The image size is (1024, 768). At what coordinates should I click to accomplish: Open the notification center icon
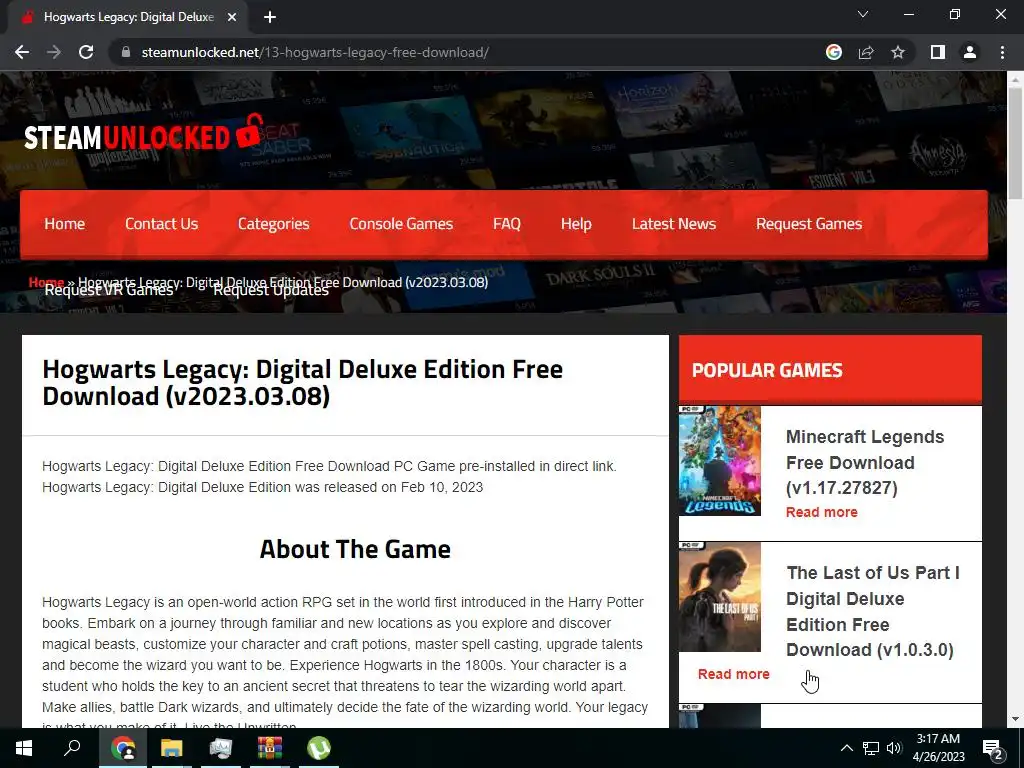pos(993,750)
